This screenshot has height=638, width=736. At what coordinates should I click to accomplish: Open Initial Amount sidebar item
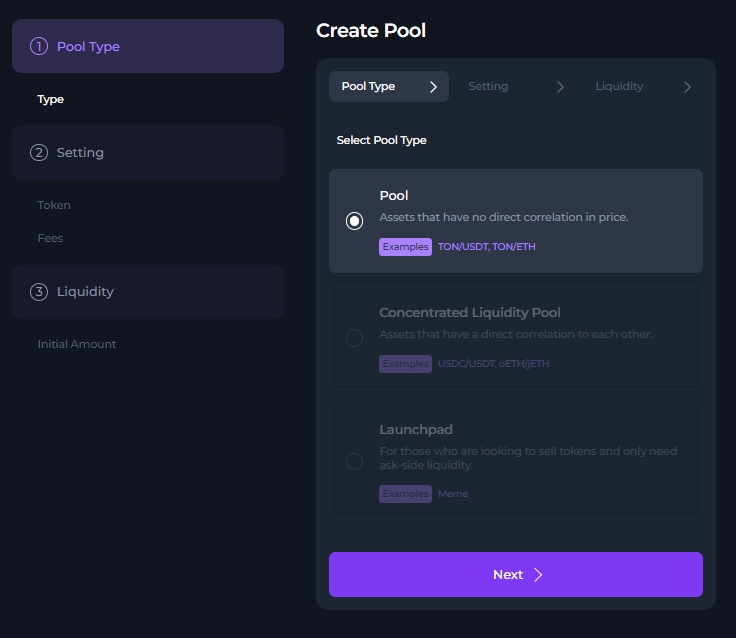(77, 344)
